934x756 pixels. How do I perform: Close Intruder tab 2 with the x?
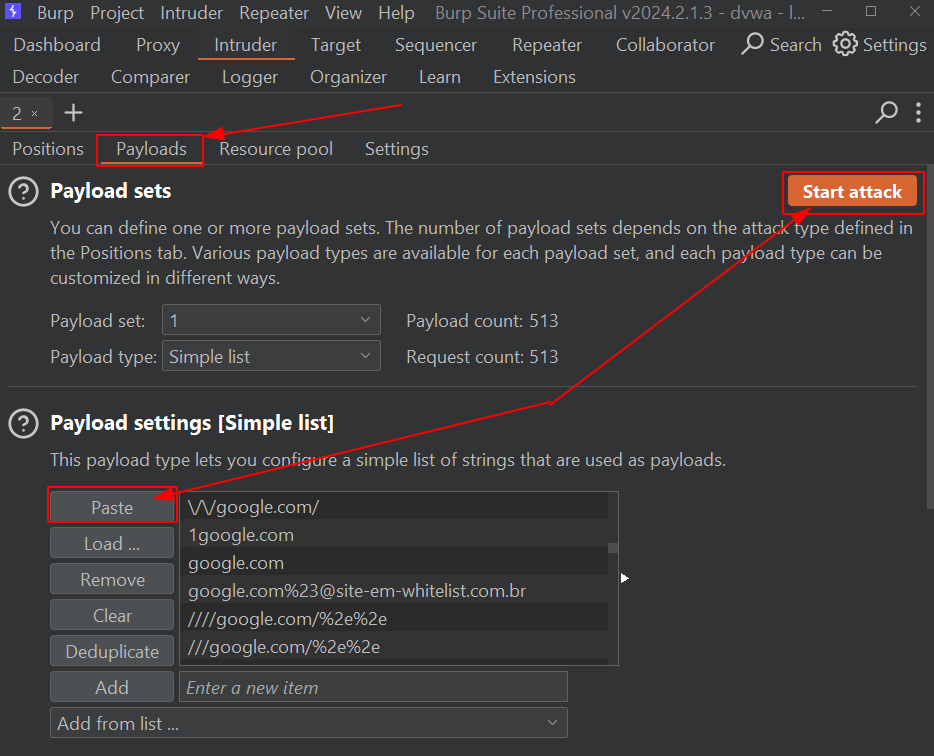tap(34, 114)
